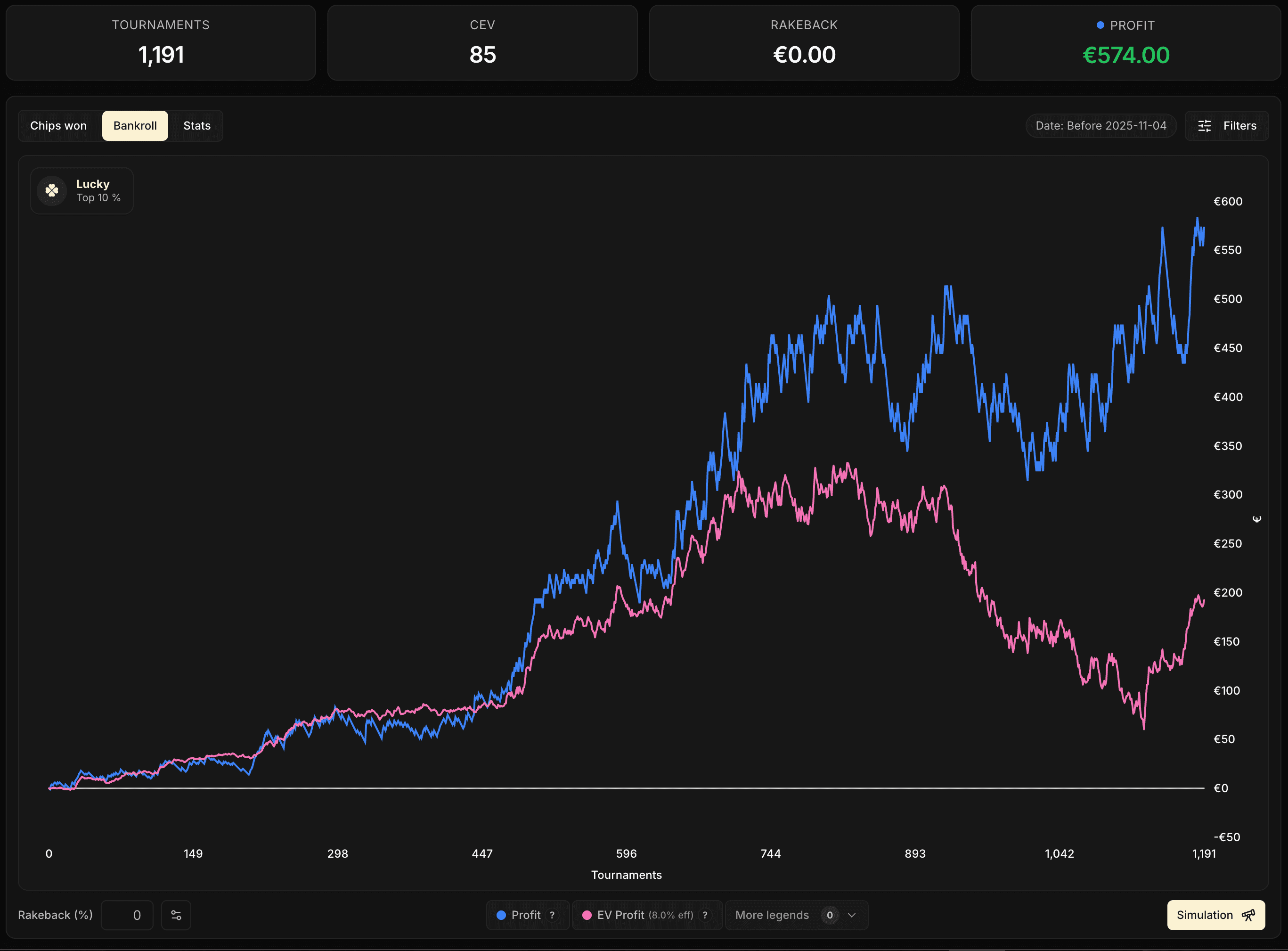Click the Rakeback percentage input field
Viewport: 1288px width, 951px height.
pyautogui.click(x=127, y=915)
